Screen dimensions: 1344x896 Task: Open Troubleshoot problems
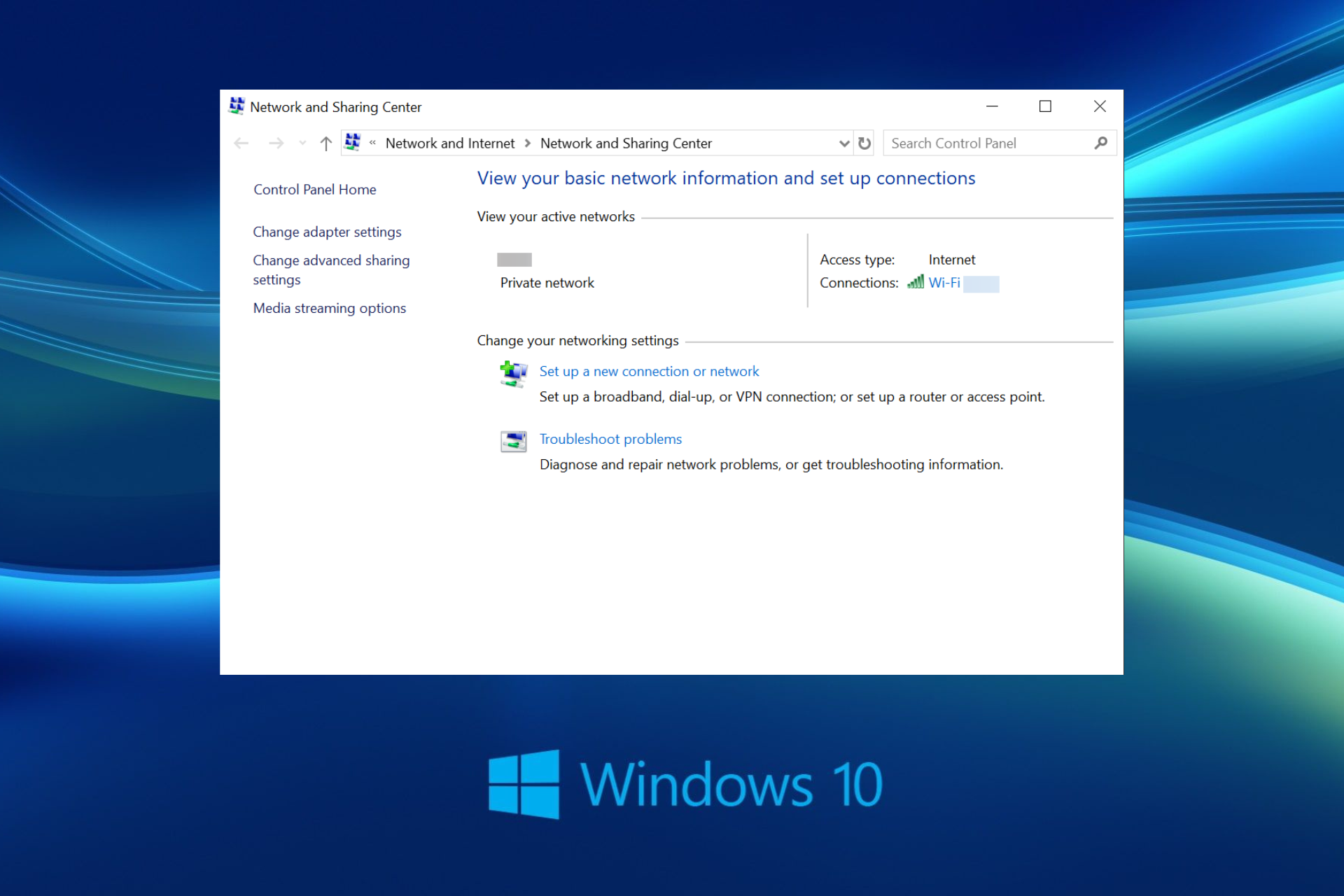[x=610, y=439]
